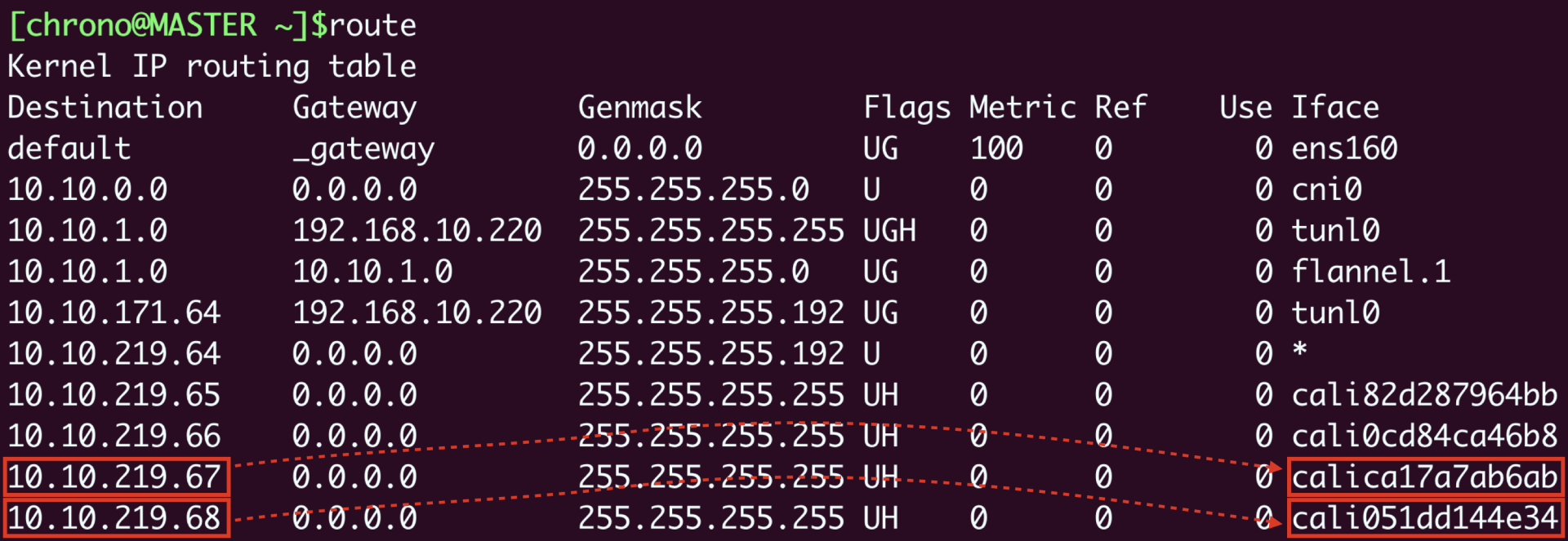Select the Genmask column header
This screenshot has height=541, width=1568.
click(639, 108)
